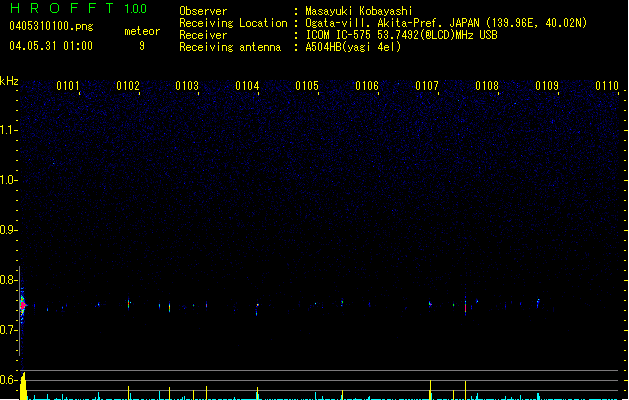Click the 1.0 kHz axis label
Screen dimensions: 629x400
coord(7,180)
